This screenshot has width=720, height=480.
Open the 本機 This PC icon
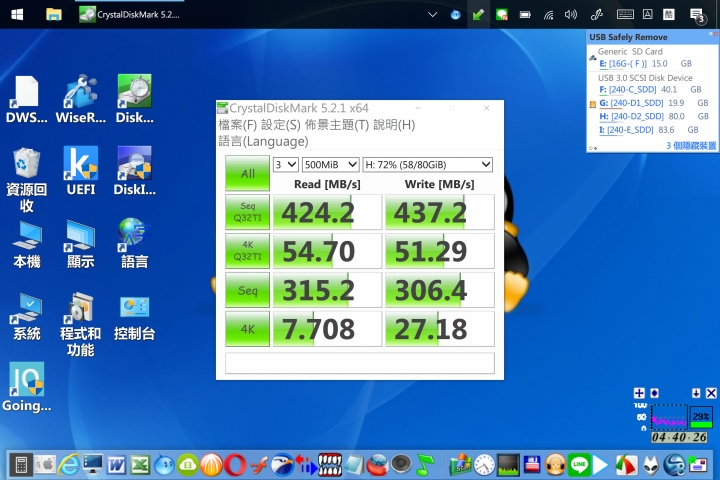click(27, 243)
